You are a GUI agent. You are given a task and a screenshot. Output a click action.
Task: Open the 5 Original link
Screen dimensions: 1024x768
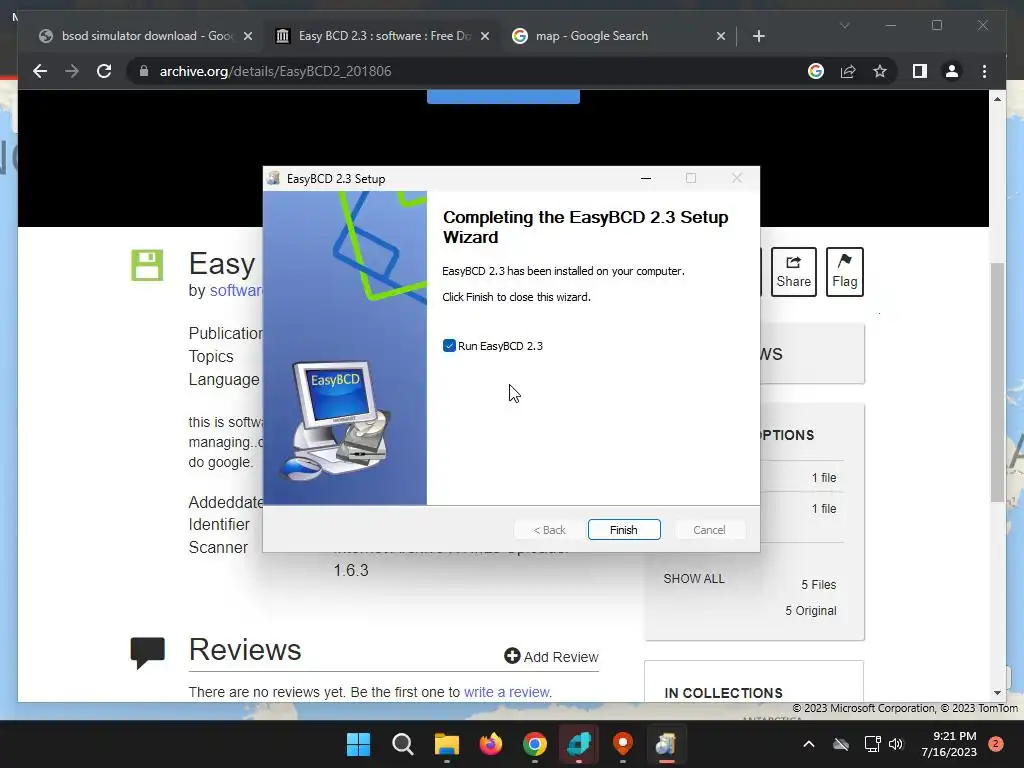point(810,611)
